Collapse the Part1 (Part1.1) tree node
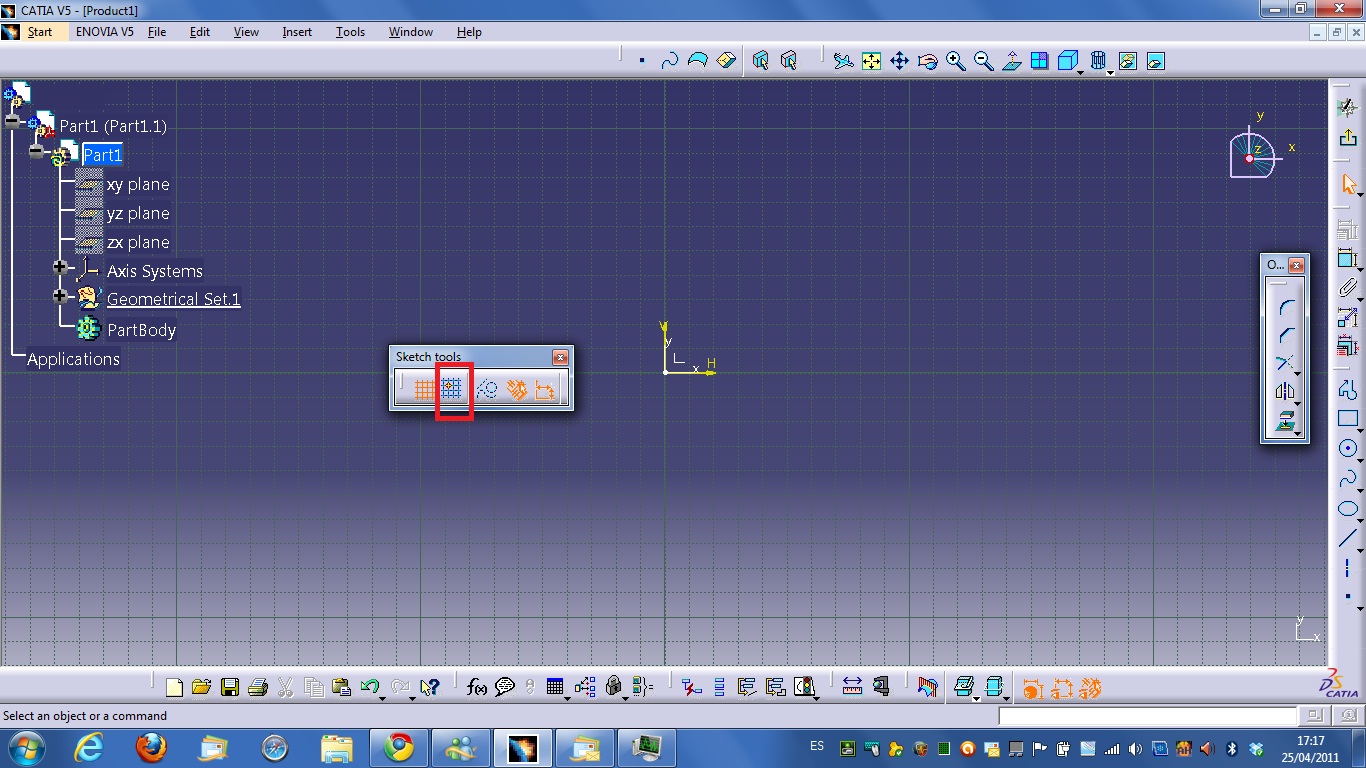 click(12, 121)
